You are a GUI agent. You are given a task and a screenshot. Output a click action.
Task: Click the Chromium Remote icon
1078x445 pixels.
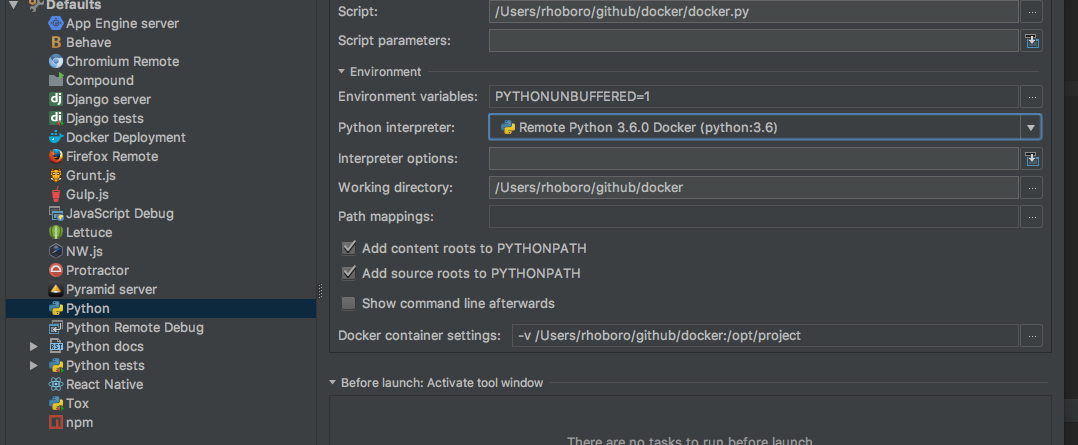pyautogui.click(x=56, y=61)
